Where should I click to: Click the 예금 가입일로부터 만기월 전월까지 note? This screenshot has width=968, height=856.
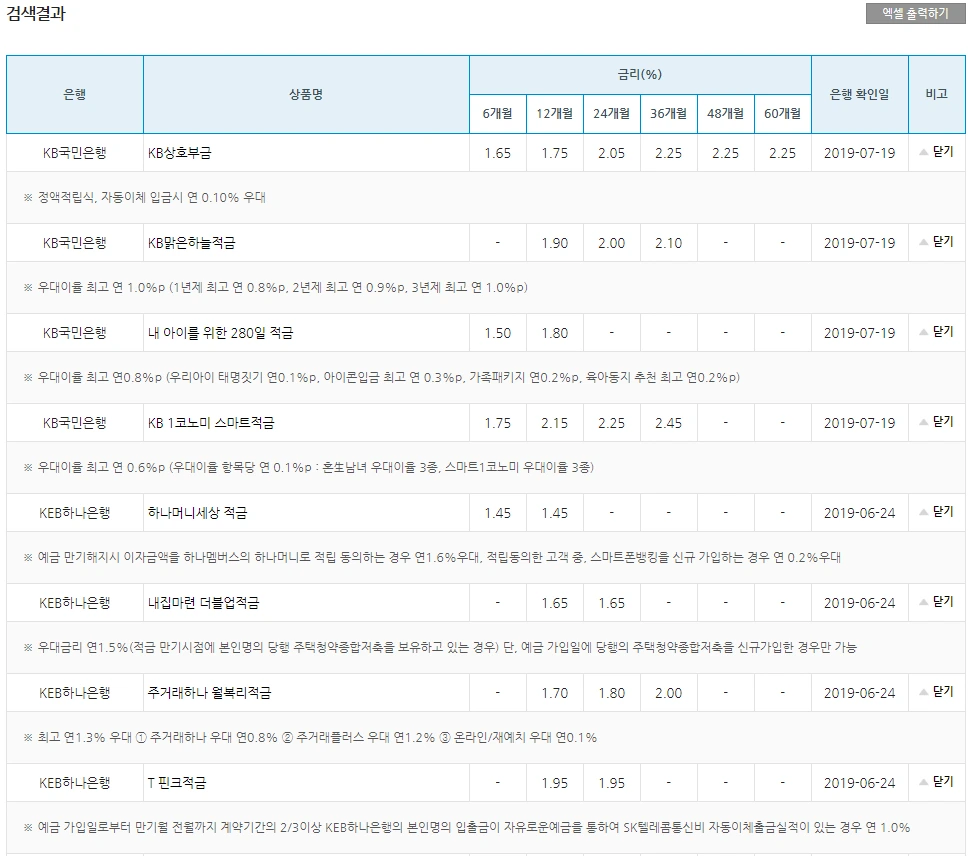pos(467,828)
